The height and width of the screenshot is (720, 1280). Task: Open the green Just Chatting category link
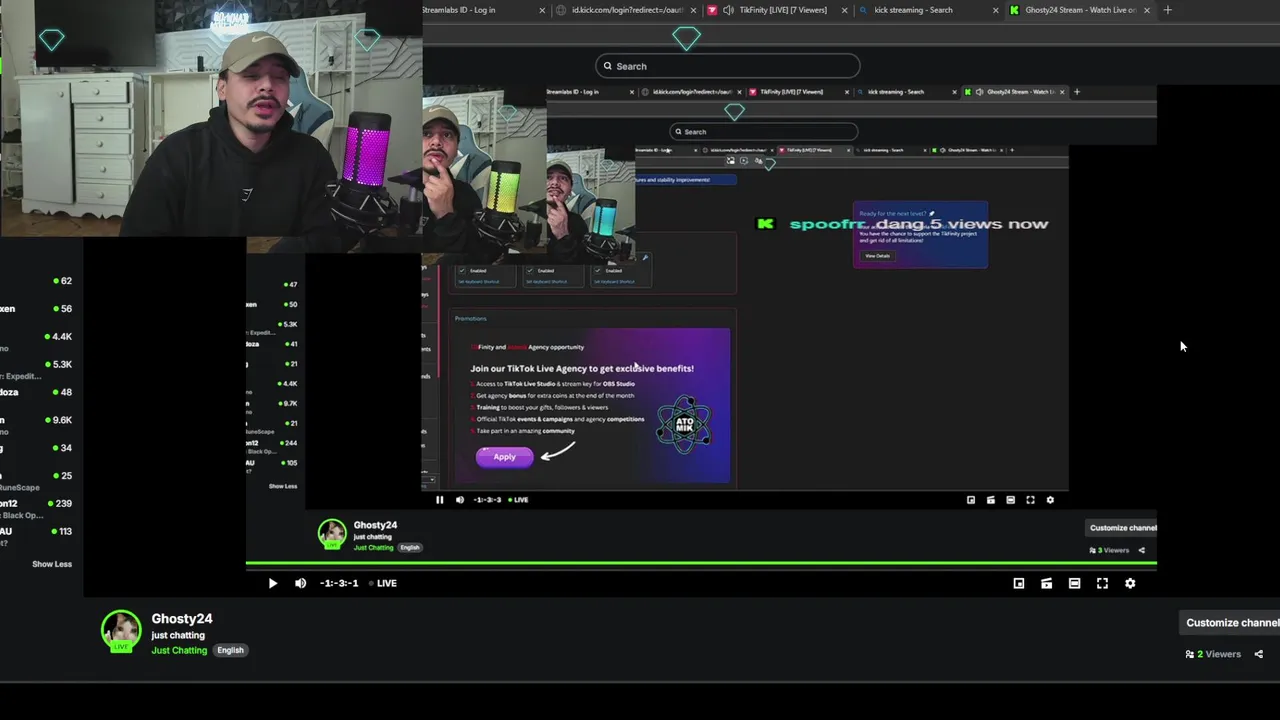[179, 650]
